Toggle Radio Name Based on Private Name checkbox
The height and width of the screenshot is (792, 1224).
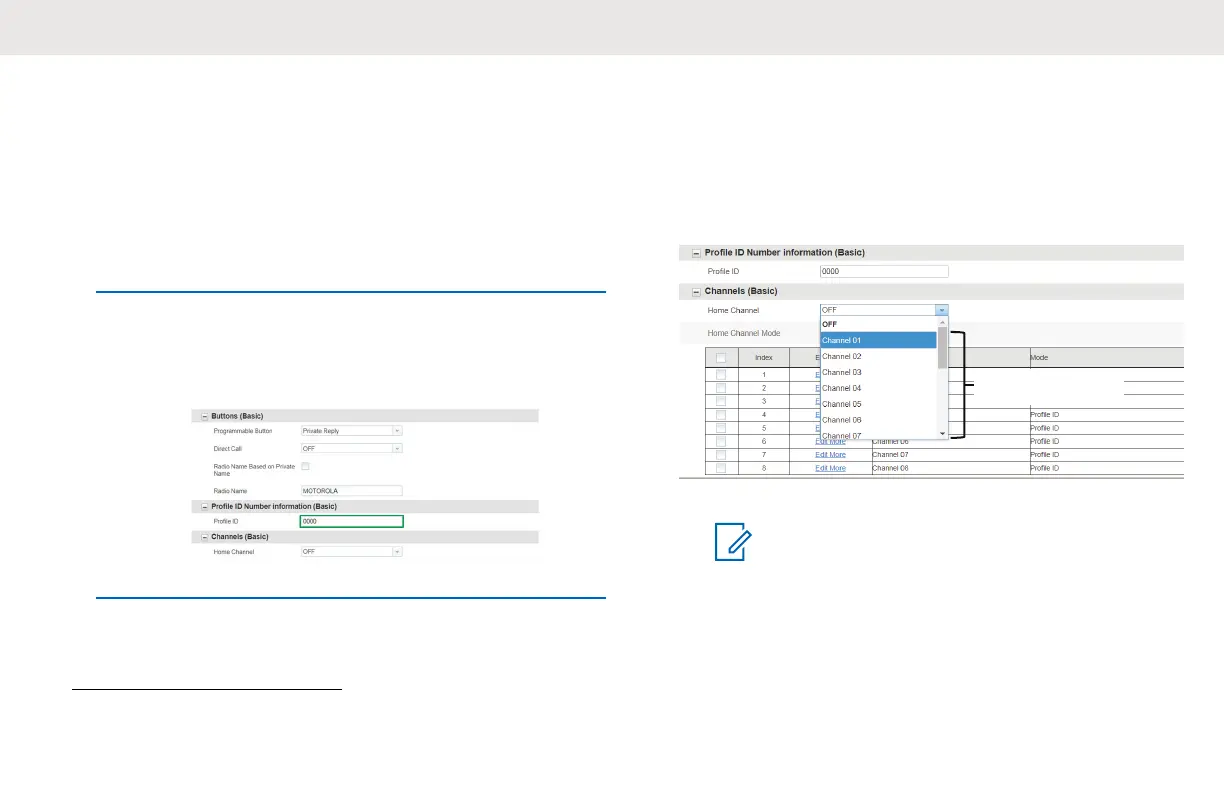(306, 466)
